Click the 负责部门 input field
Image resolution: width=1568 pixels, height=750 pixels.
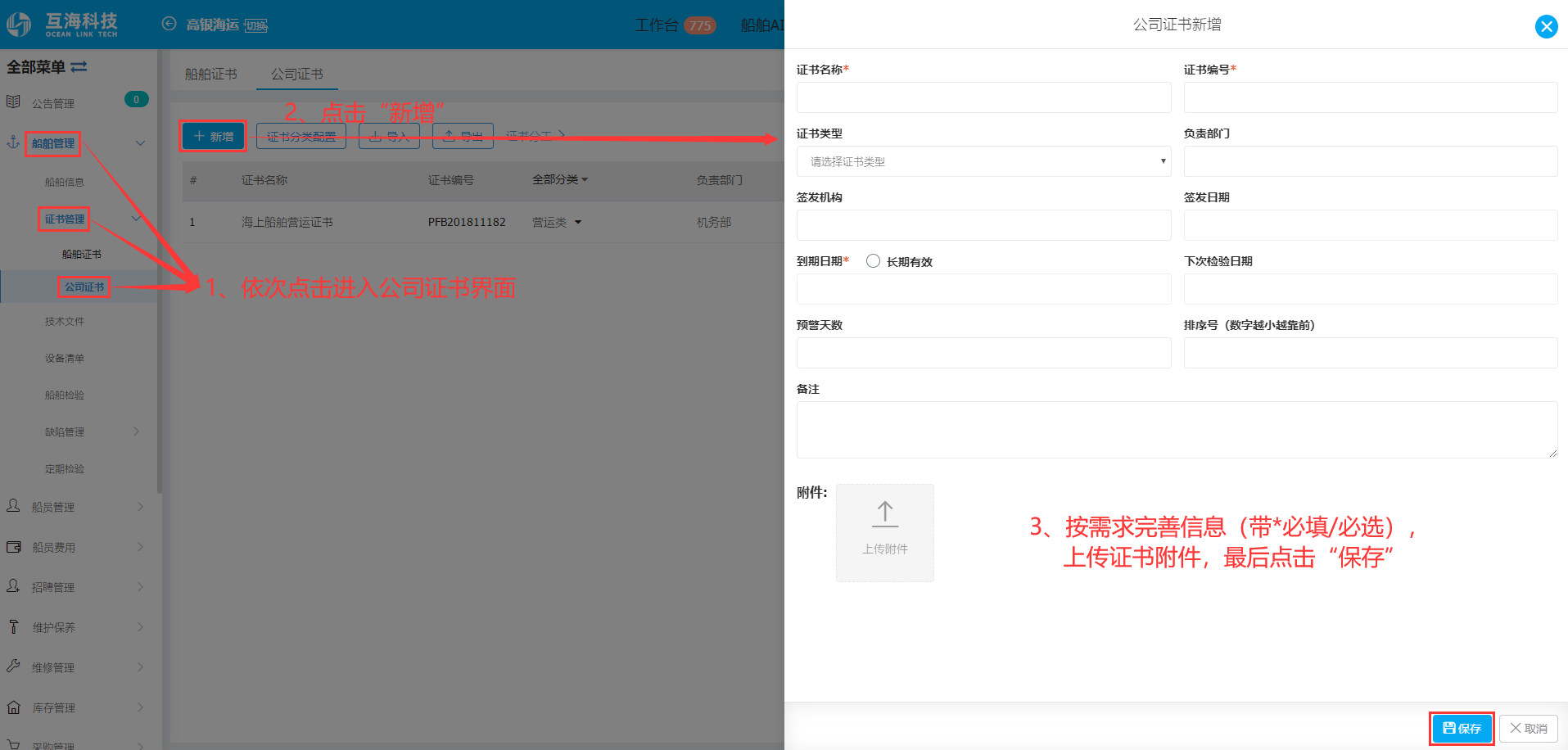(1370, 161)
